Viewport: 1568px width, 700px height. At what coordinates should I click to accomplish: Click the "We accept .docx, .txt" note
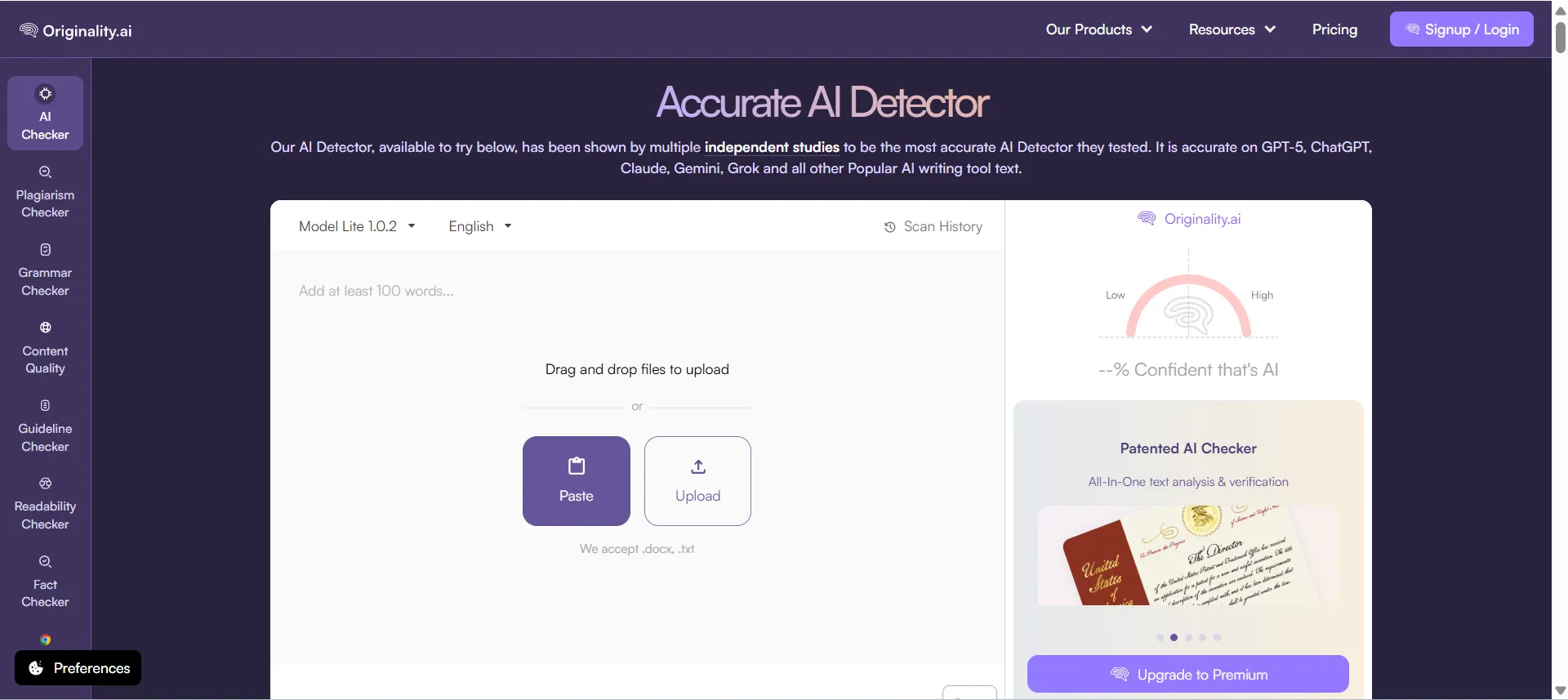pos(637,549)
